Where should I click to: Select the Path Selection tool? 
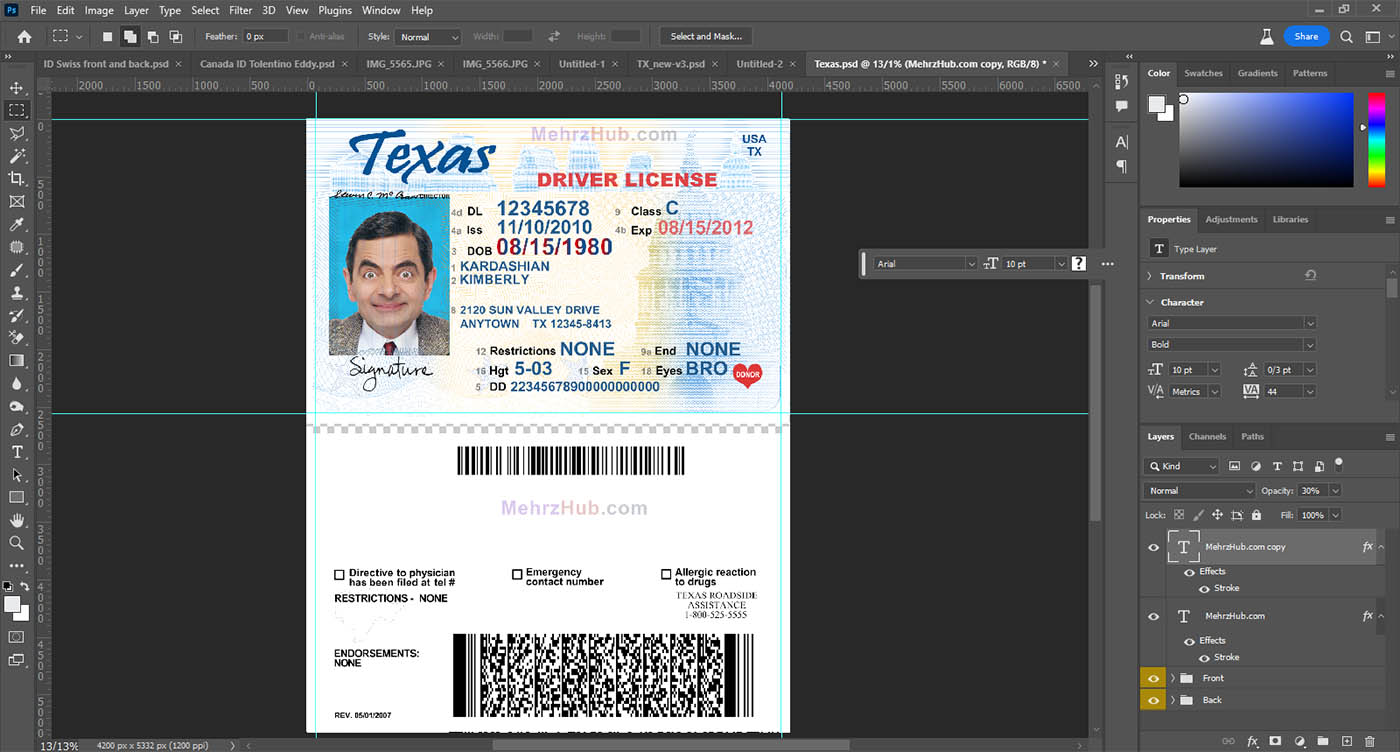pyautogui.click(x=17, y=475)
